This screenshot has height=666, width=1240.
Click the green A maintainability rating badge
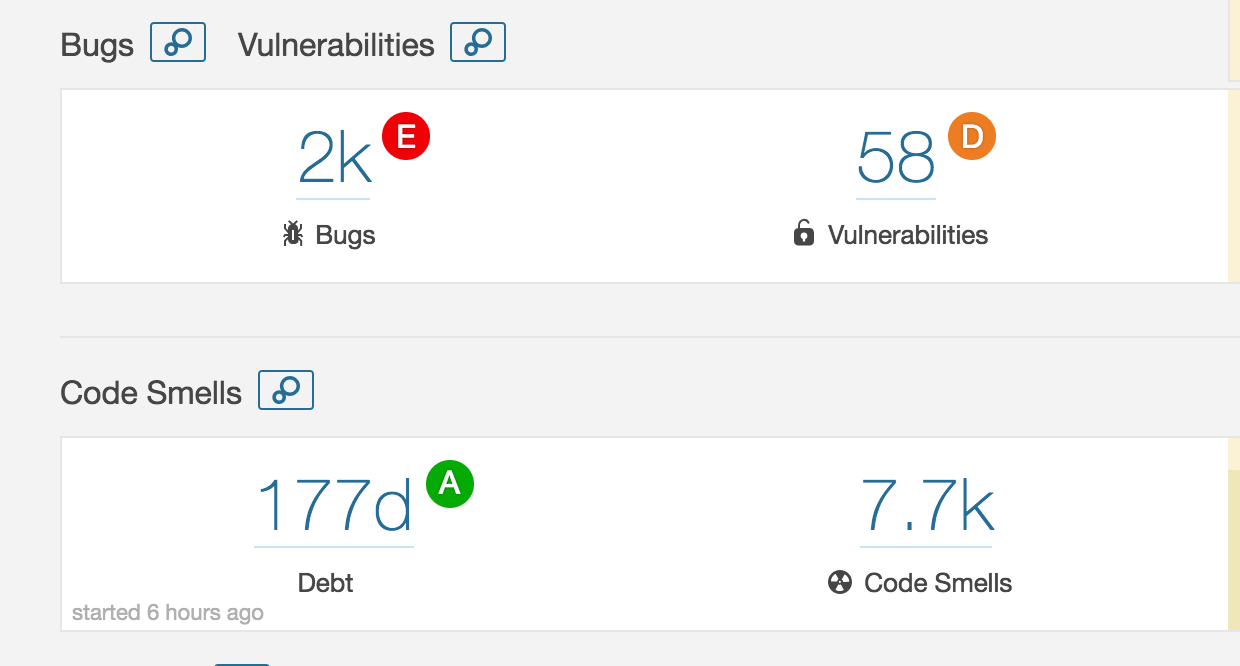[x=450, y=484]
